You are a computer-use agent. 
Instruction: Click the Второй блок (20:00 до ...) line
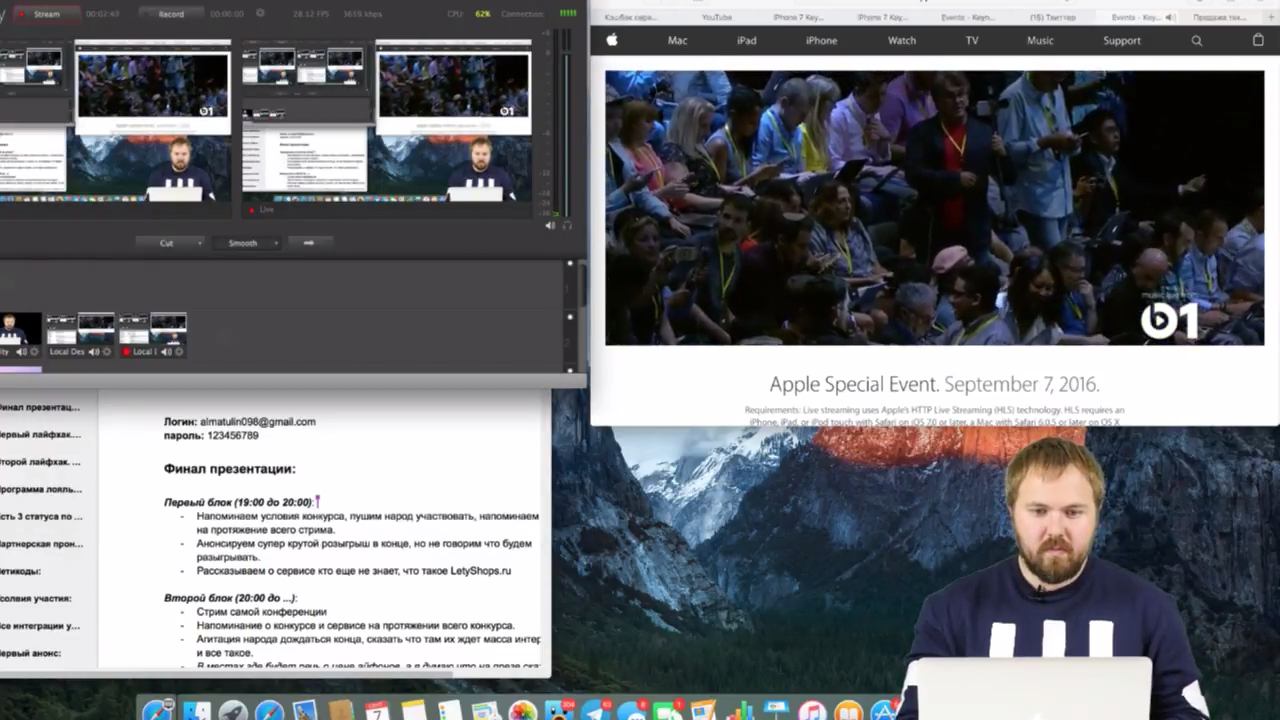tap(230, 598)
